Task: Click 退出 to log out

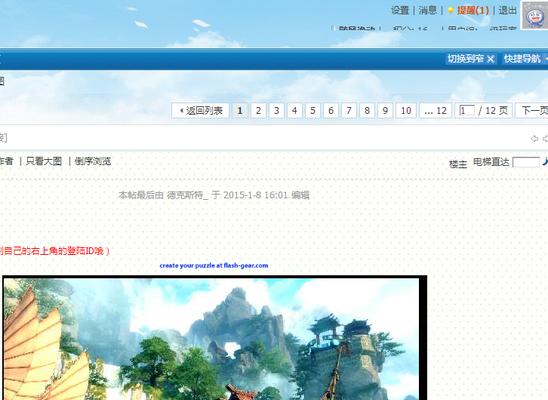Action: point(507,10)
